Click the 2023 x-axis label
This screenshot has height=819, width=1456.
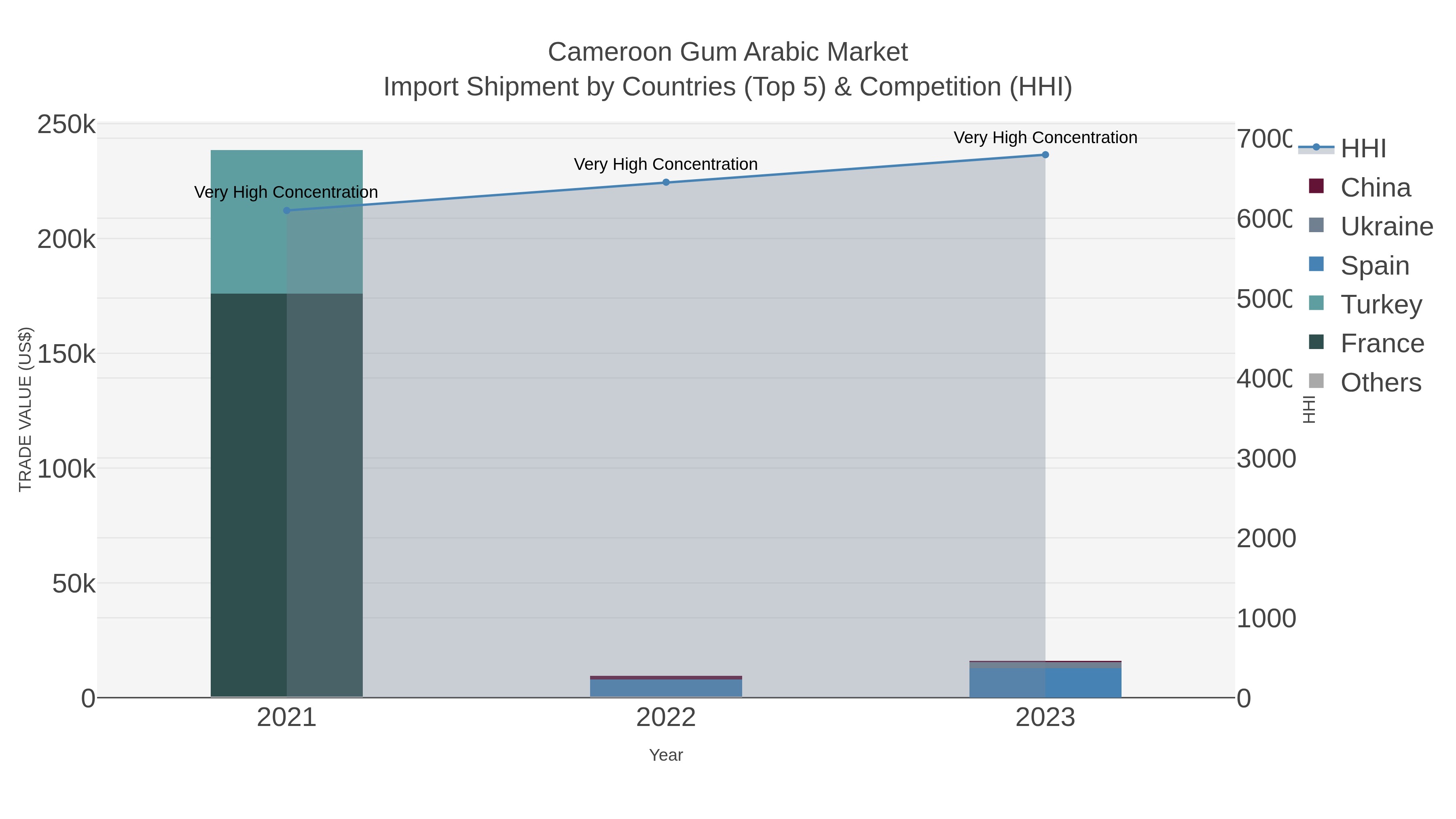(1045, 717)
